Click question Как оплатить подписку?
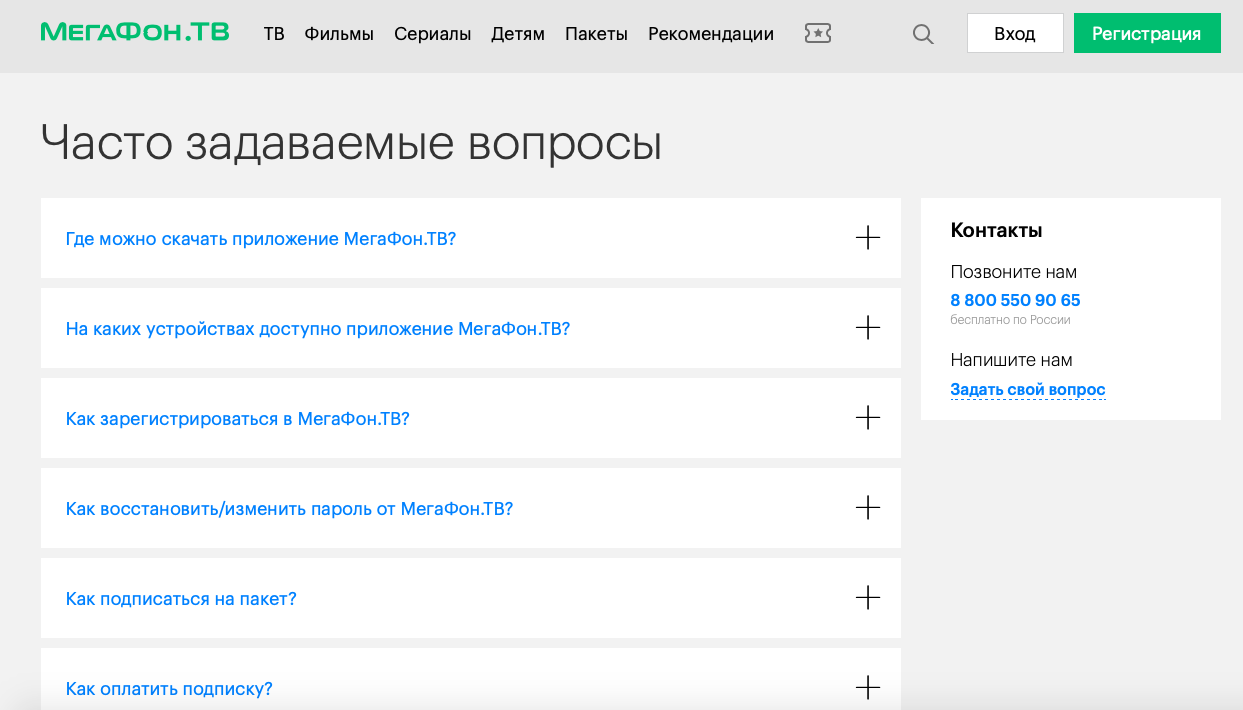Screen dimensions: 1243x710 (169, 689)
